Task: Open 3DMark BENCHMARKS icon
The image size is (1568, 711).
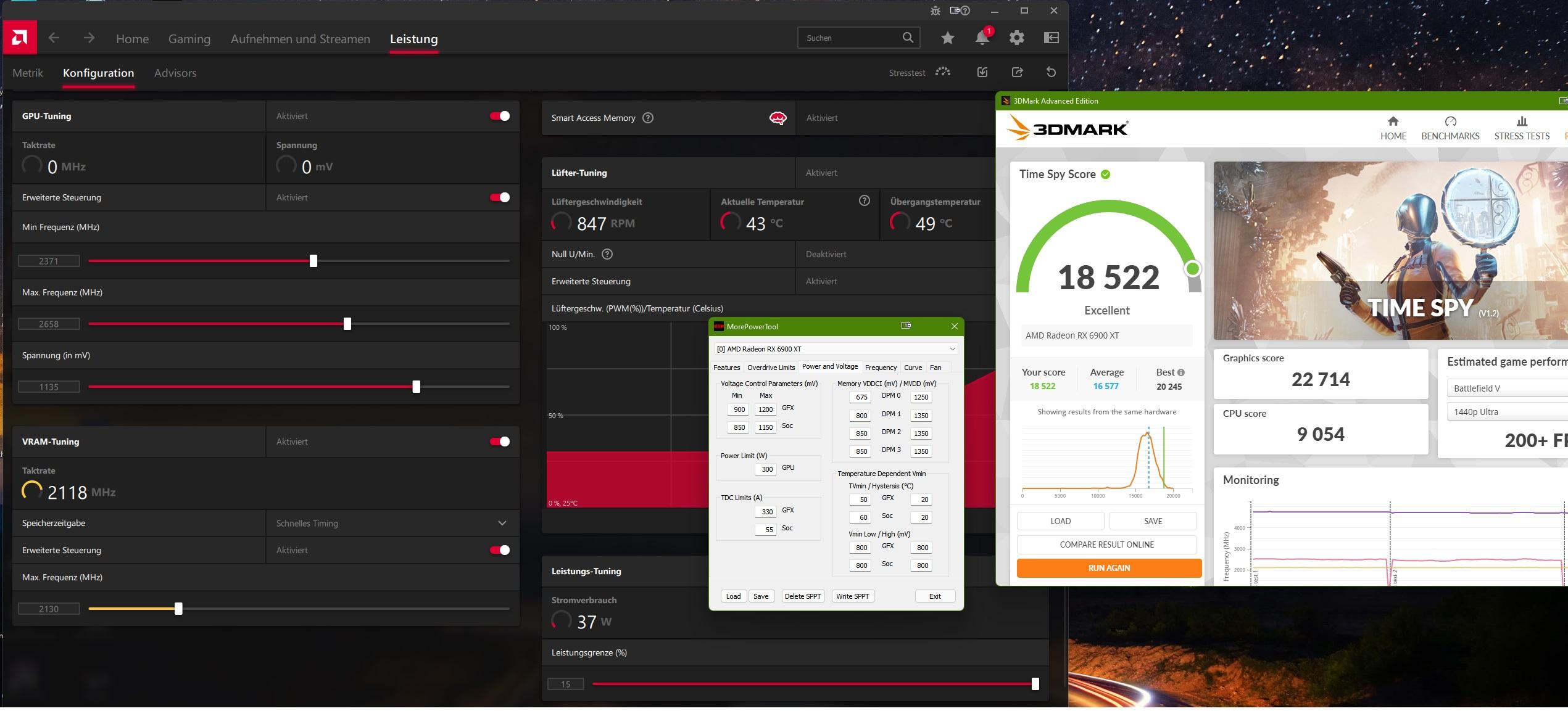Action: [x=1450, y=121]
